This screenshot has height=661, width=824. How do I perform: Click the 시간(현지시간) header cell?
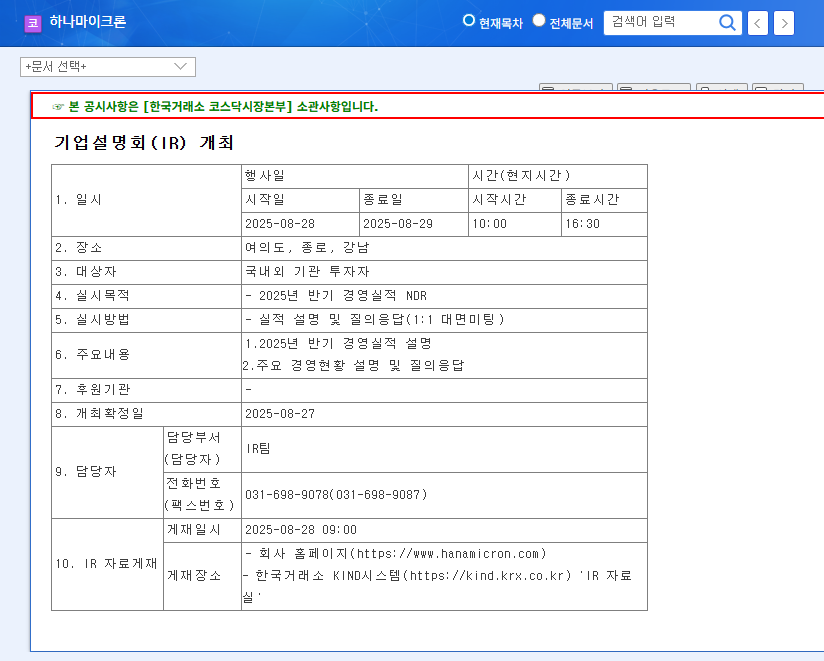[558, 177]
